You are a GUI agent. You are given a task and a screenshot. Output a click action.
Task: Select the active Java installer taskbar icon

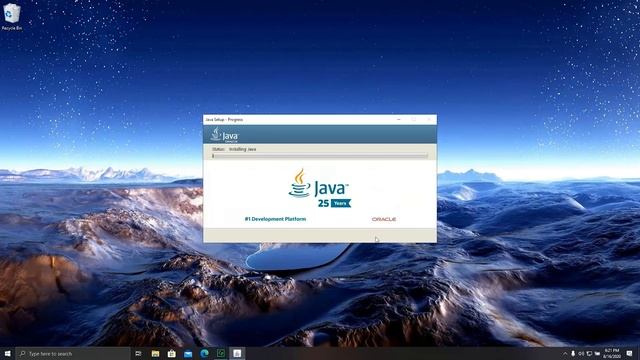[237, 353]
